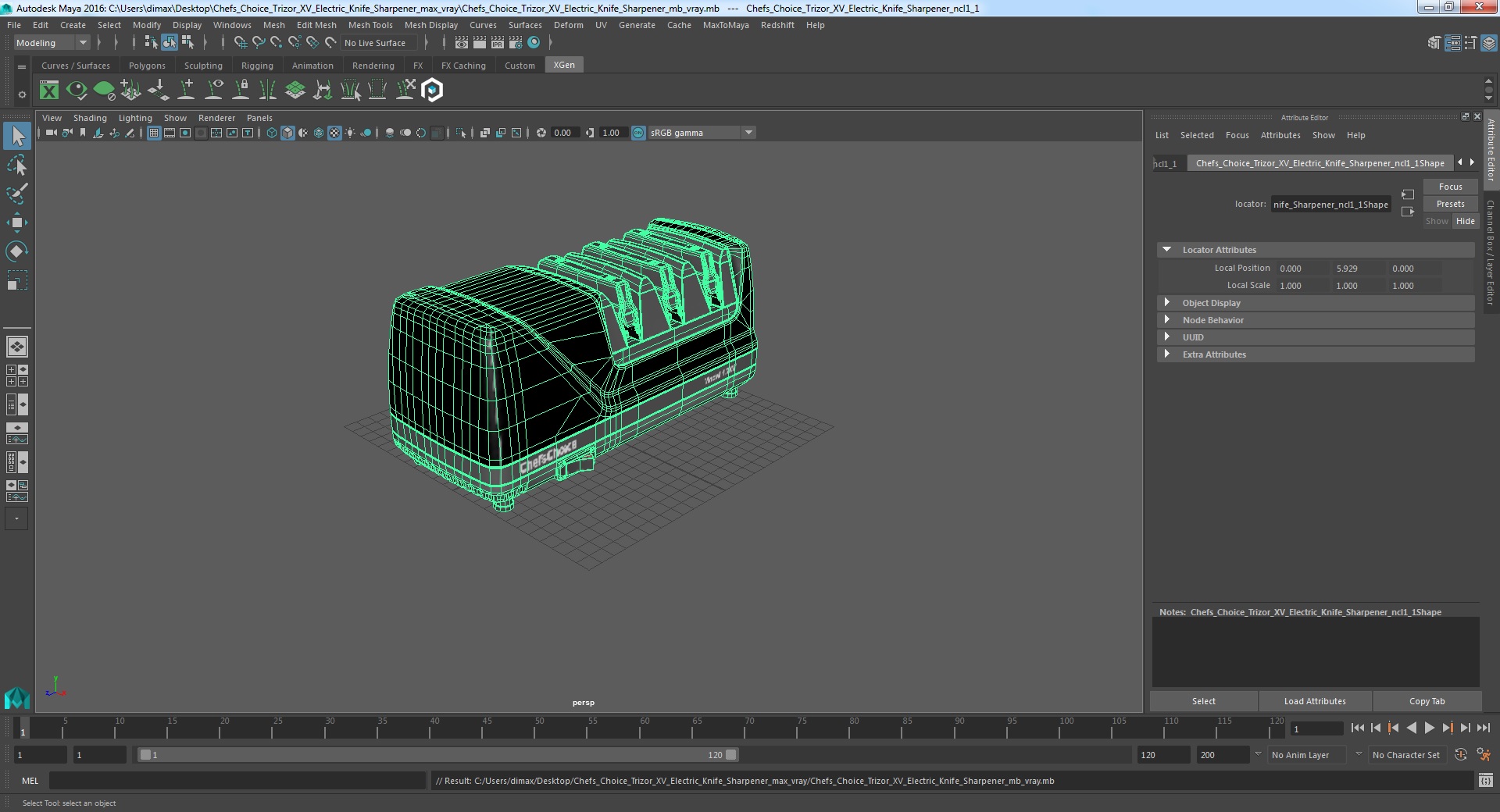Click snap to grids magnet icon
This screenshot has height=812, width=1500.
240,43
